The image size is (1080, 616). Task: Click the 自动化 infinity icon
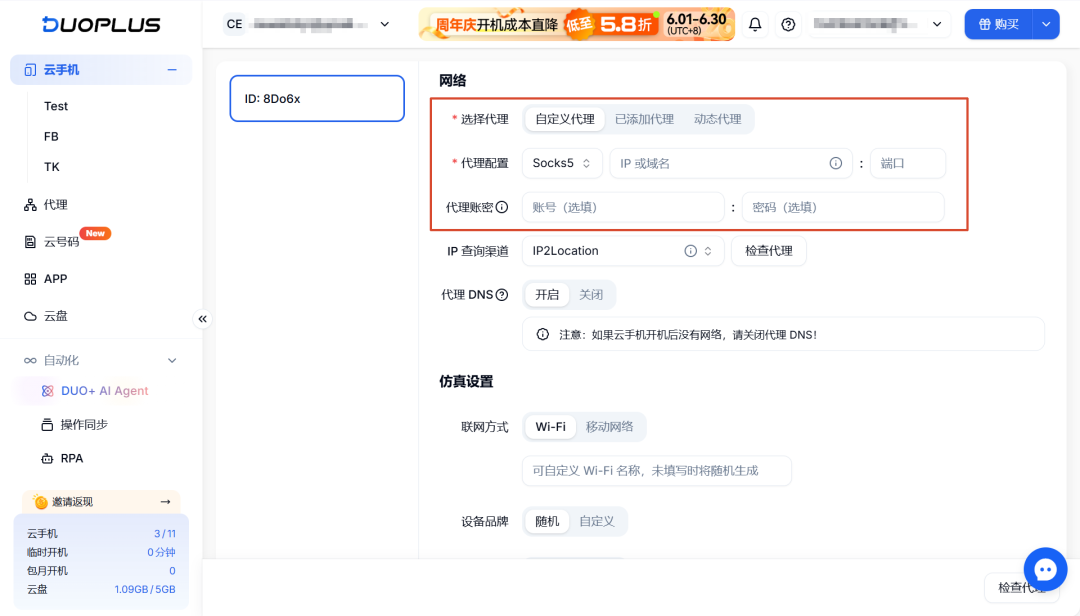pos(30,360)
